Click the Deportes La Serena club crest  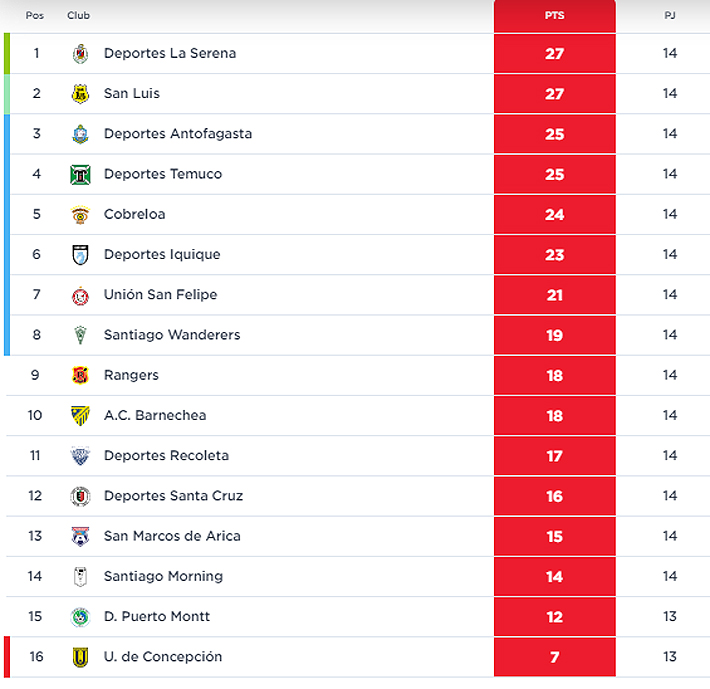click(81, 54)
